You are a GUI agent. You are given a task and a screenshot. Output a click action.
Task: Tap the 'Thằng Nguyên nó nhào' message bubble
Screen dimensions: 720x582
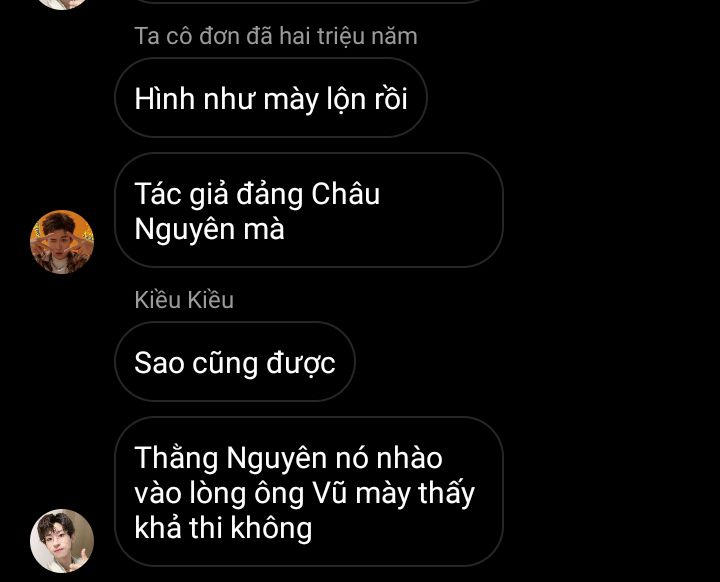(x=309, y=491)
